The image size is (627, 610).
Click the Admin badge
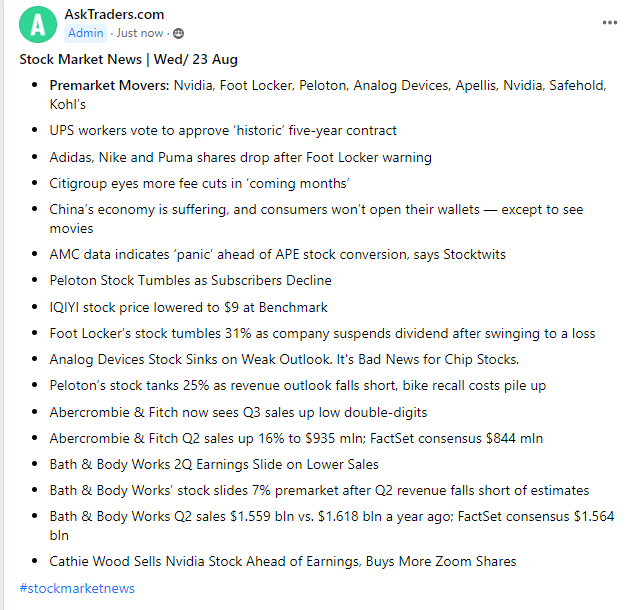85,33
